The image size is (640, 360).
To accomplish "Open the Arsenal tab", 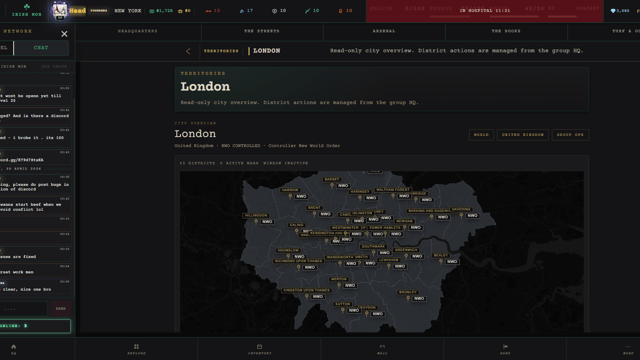I will tap(384, 31).
